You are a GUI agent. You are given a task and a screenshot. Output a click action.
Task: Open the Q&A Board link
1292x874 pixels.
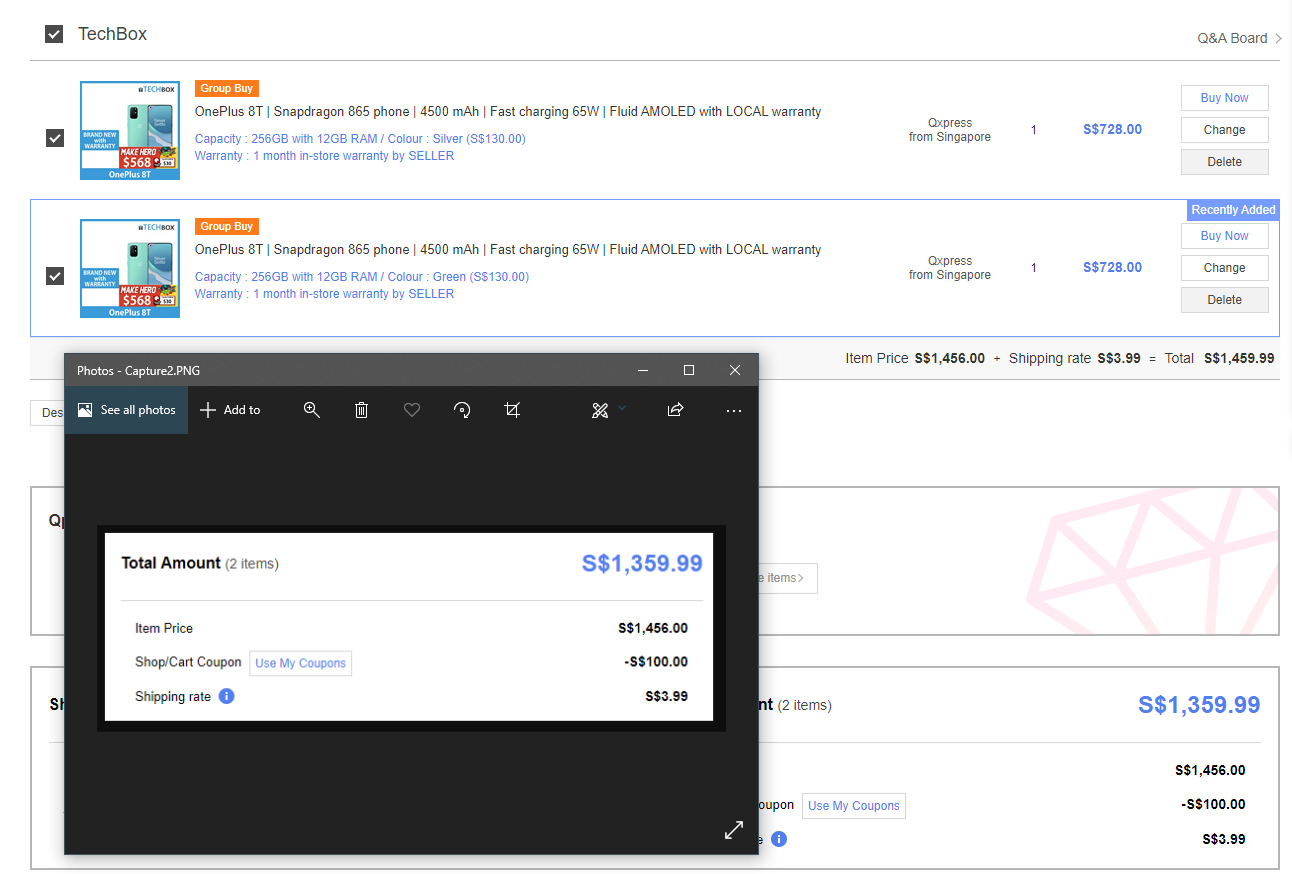pos(1240,38)
